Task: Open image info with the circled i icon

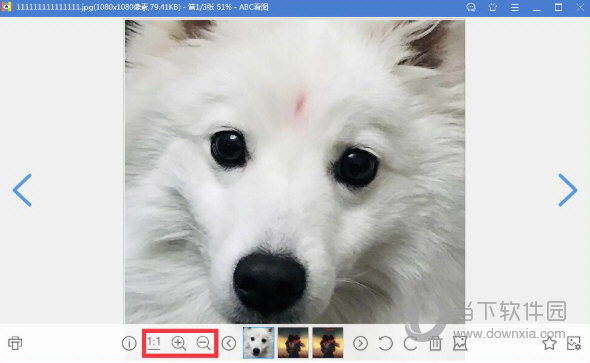Action: pos(129,343)
